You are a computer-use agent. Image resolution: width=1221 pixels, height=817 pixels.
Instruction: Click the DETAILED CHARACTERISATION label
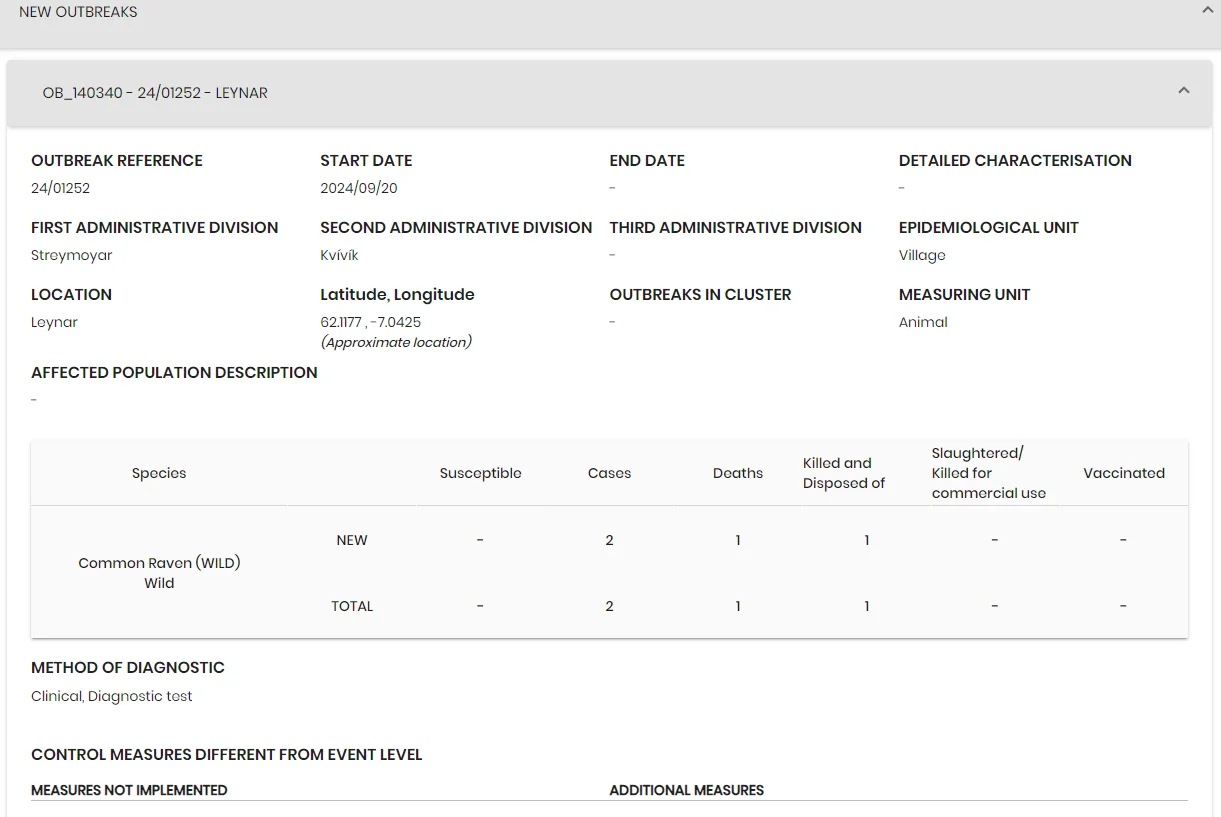pyautogui.click(x=1015, y=160)
